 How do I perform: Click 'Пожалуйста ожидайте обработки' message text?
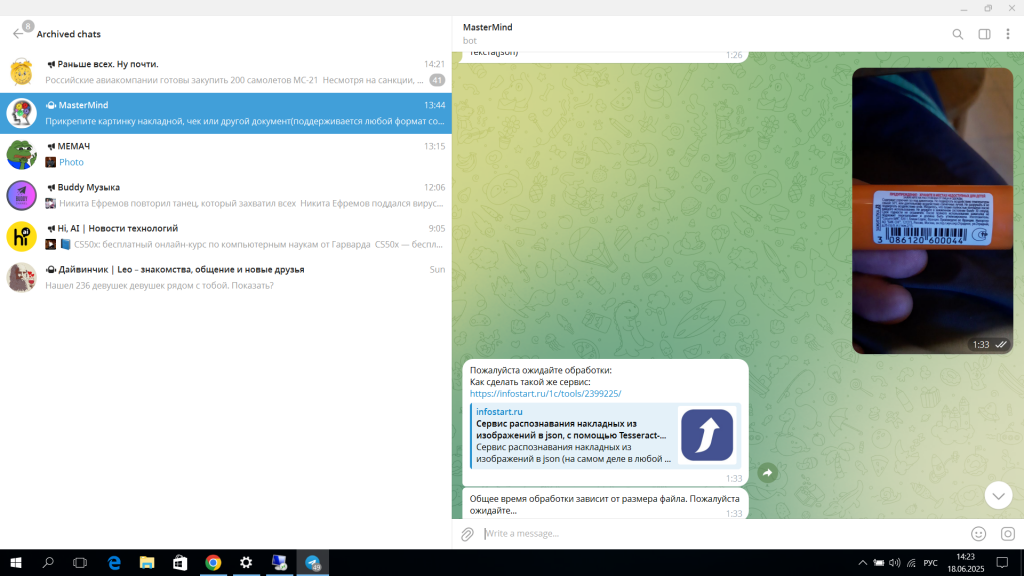(x=541, y=370)
